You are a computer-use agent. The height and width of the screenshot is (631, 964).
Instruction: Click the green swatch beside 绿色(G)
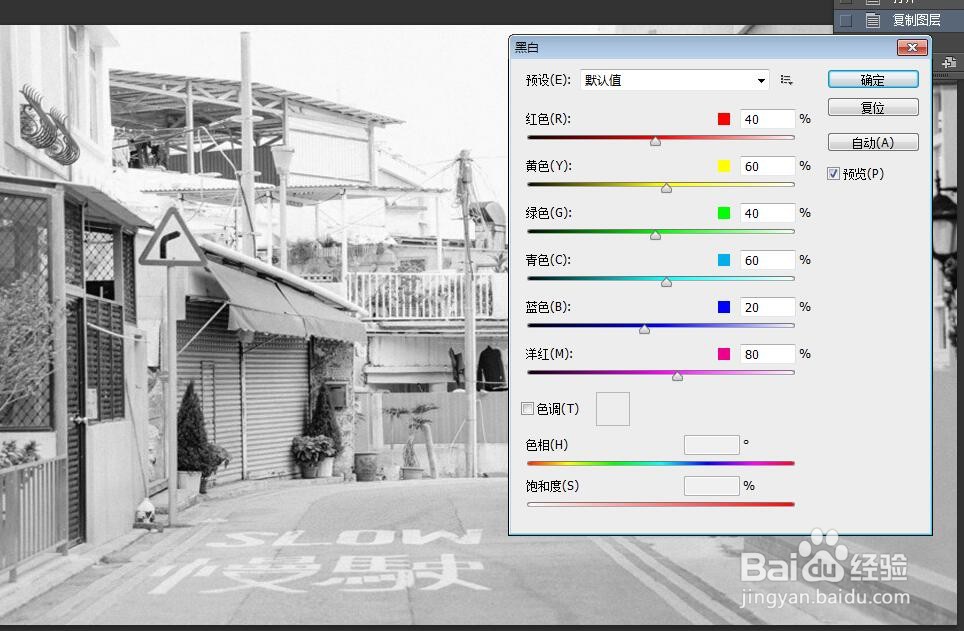724,212
